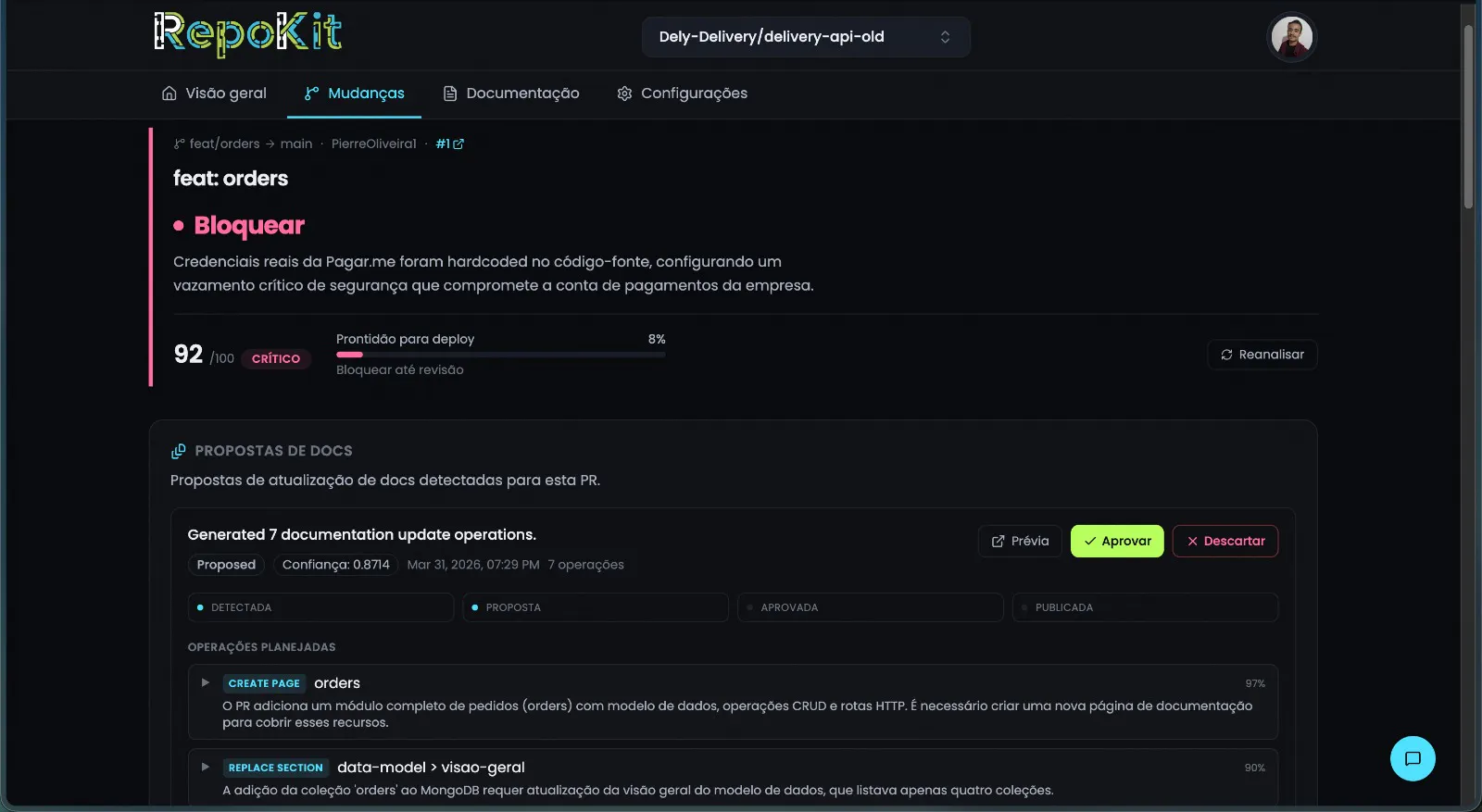This screenshot has width=1482, height=812.
Task: Click the 90% confidence value of data-model
Action: click(x=1255, y=768)
